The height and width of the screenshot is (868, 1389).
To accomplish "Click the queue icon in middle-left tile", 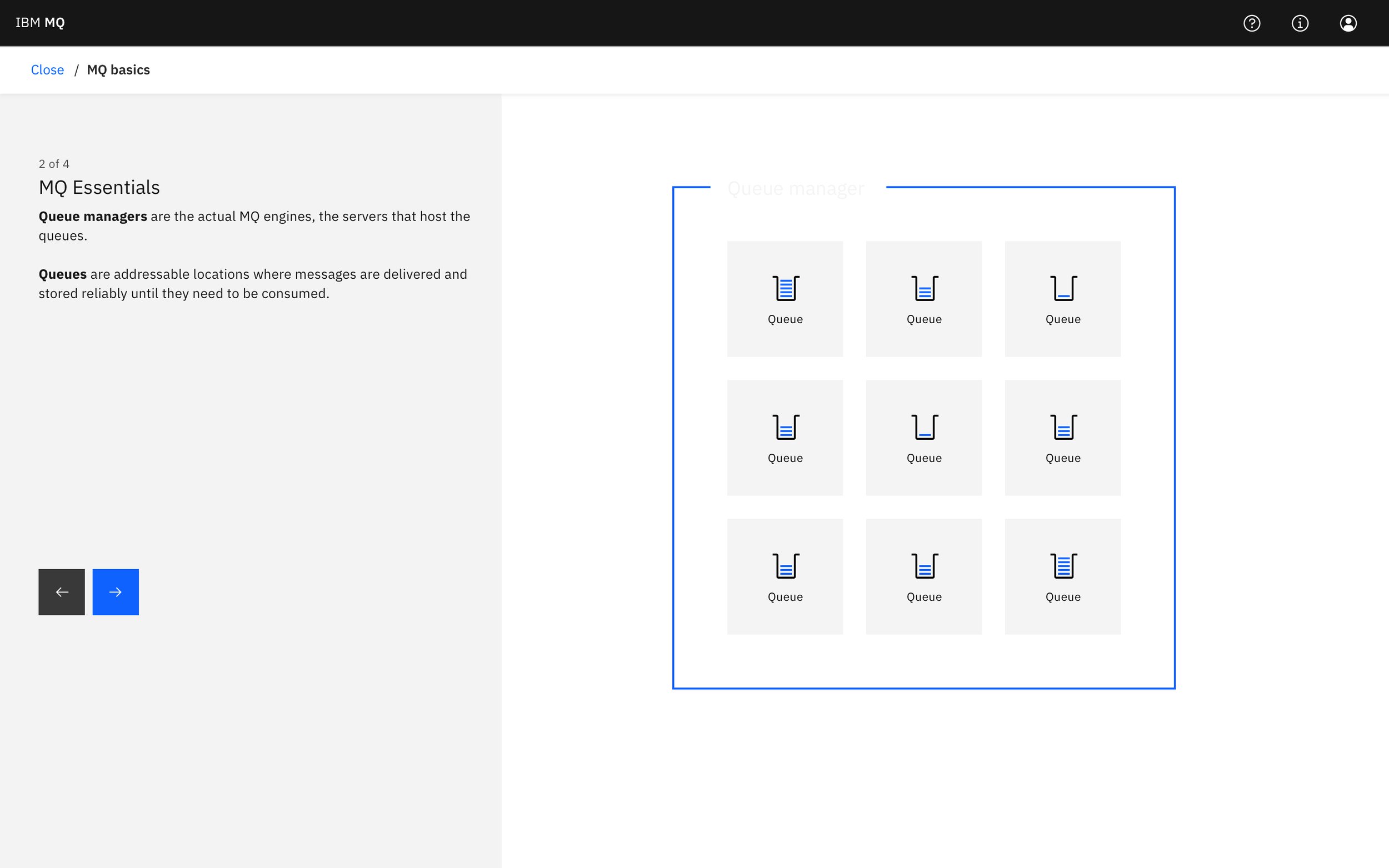I will (x=786, y=427).
